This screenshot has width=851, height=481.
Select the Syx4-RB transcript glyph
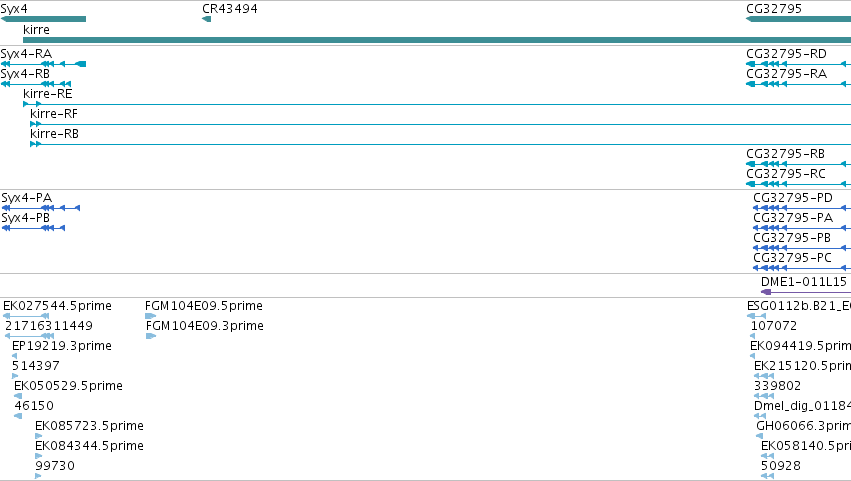[36, 84]
